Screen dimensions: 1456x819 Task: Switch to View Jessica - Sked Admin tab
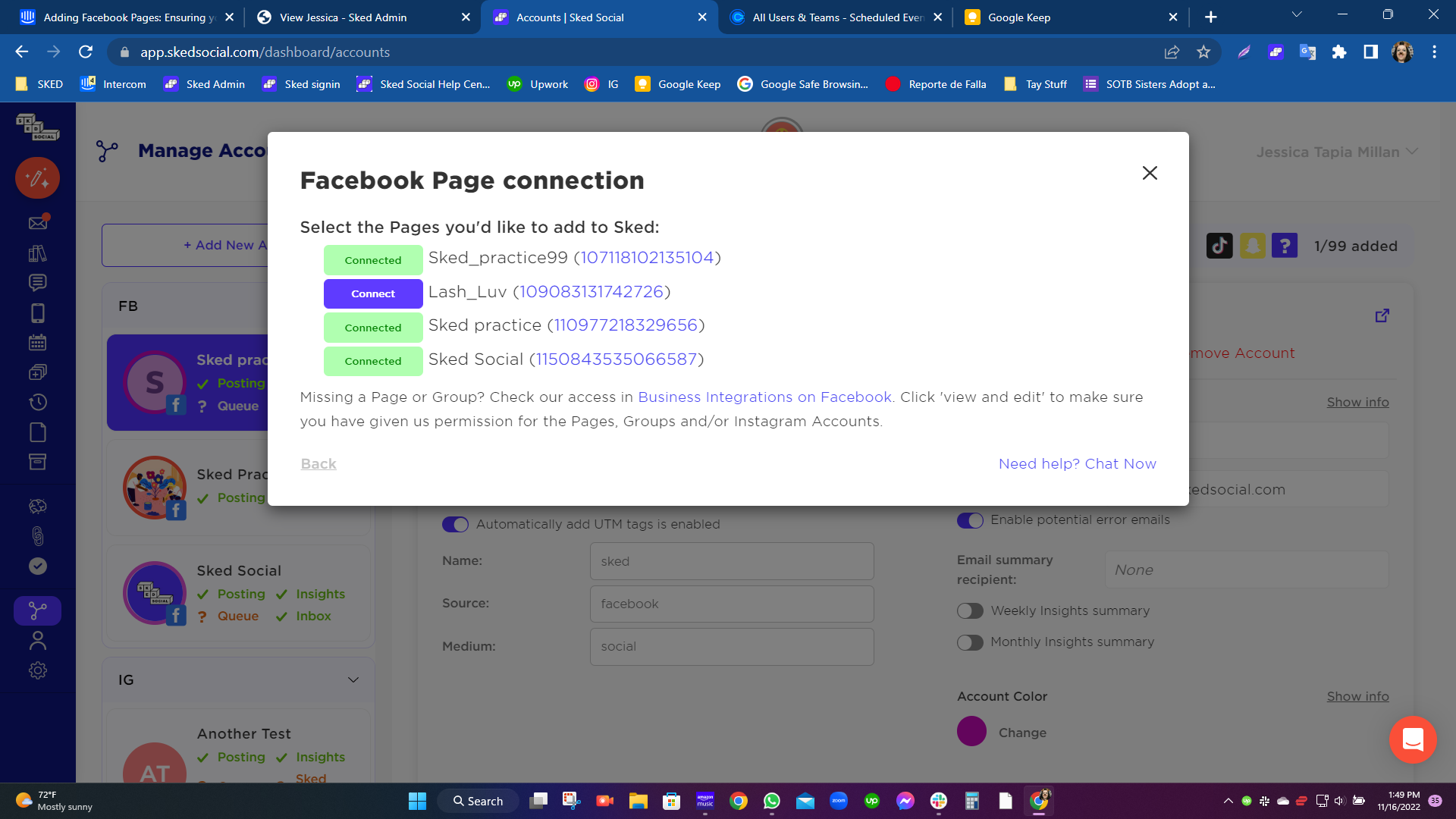tap(362, 17)
